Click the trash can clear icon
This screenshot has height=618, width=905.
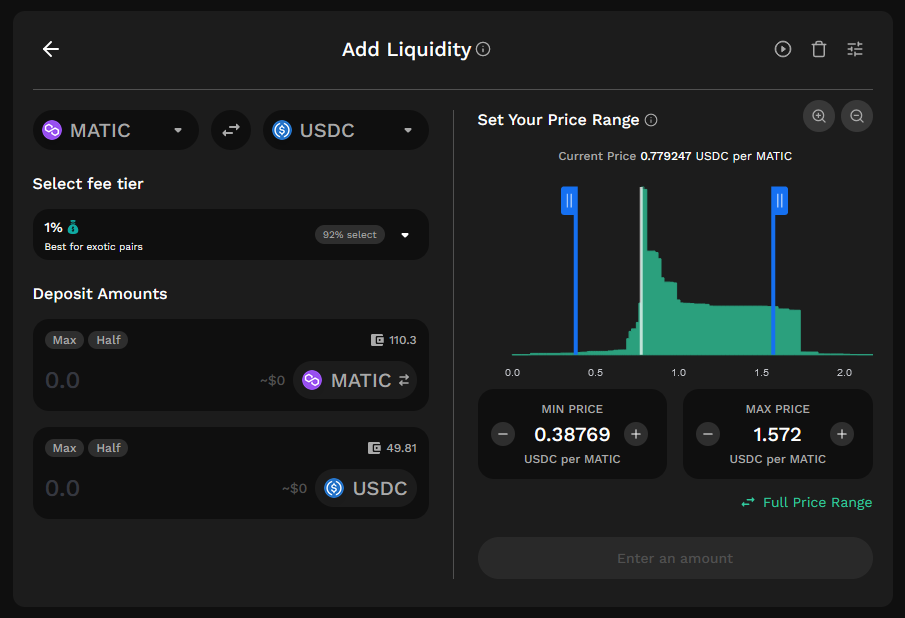coord(818,49)
